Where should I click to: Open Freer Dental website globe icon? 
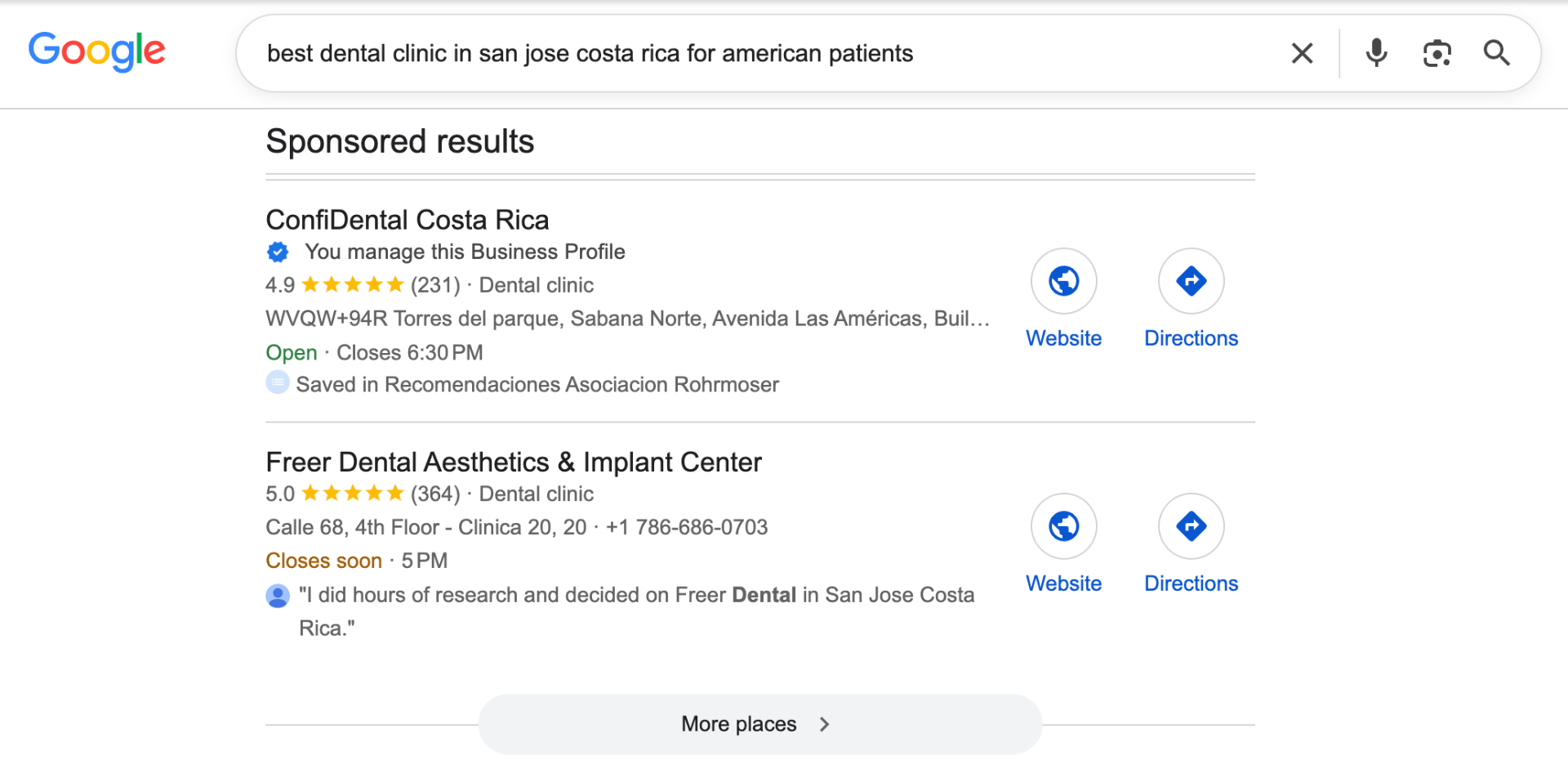(1063, 526)
